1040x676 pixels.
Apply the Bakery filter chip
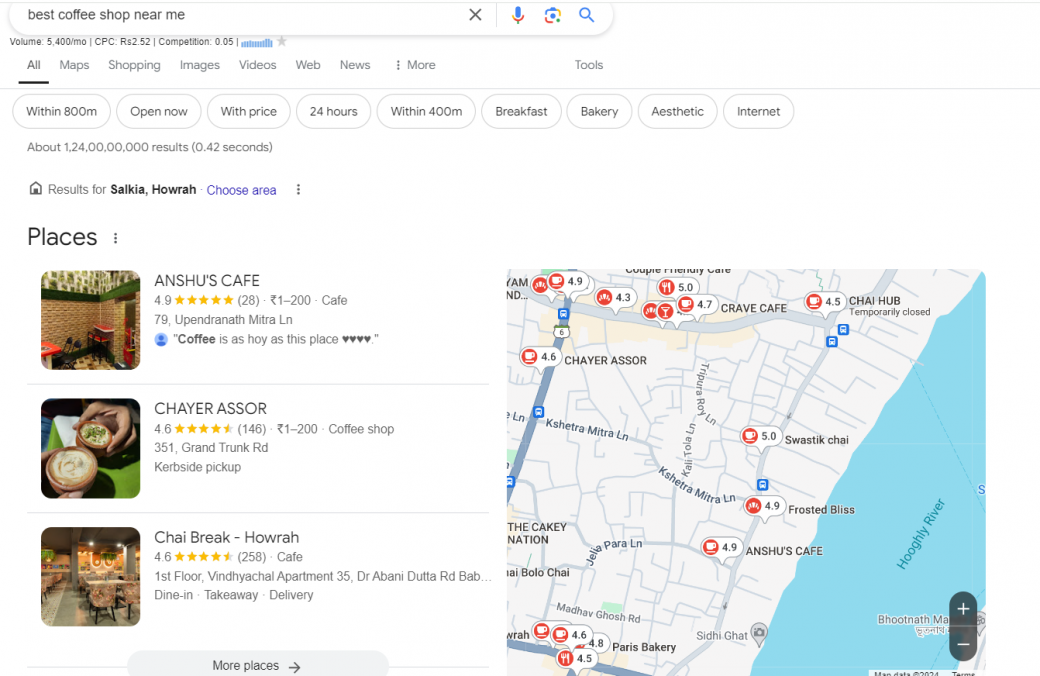point(599,111)
